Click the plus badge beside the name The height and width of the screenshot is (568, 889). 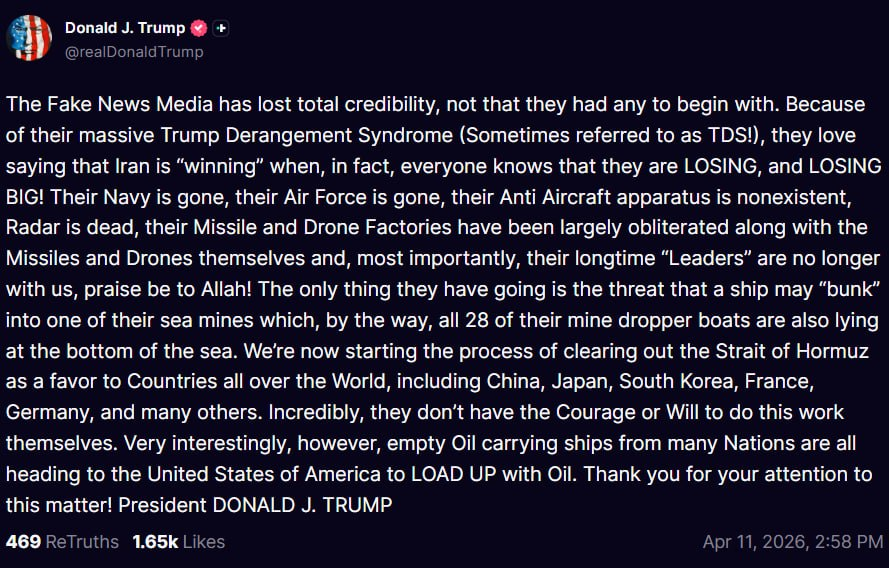(x=221, y=28)
